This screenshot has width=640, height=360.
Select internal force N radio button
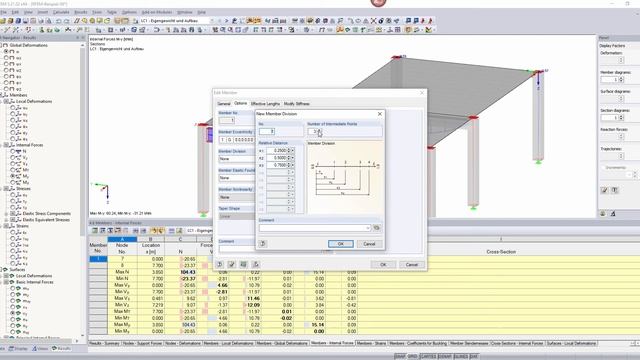point(13,151)
